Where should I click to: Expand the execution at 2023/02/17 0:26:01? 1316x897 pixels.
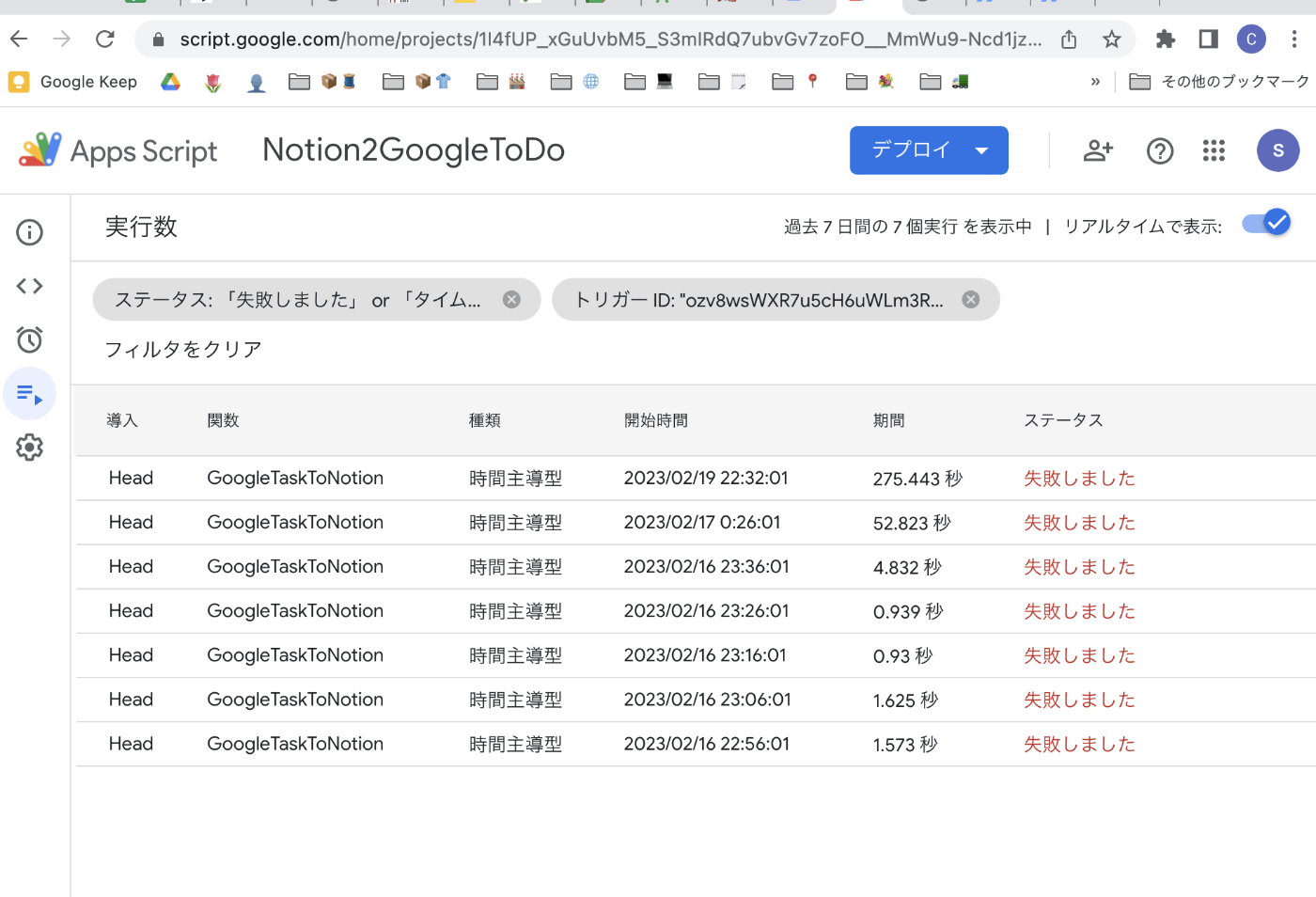click(x=696, y=523)
